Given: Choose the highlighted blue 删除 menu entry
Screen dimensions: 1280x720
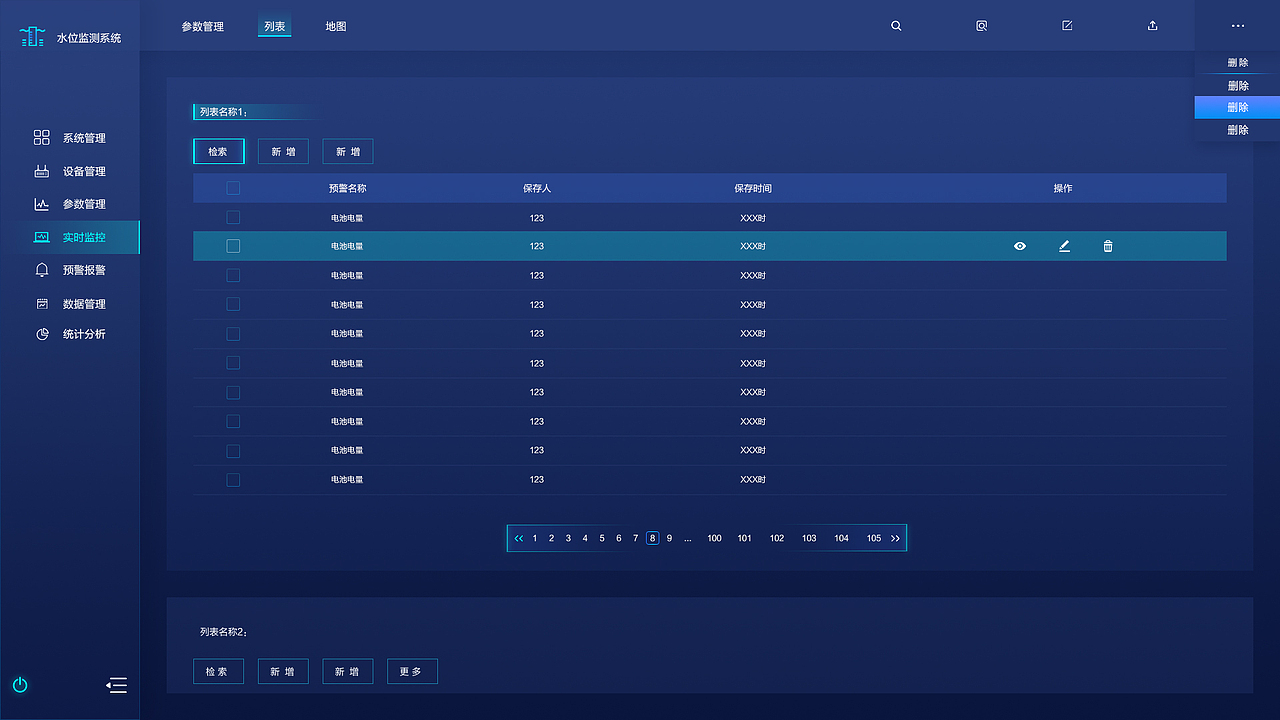Looking at the screenshot, I should (x=1237, y=107).
